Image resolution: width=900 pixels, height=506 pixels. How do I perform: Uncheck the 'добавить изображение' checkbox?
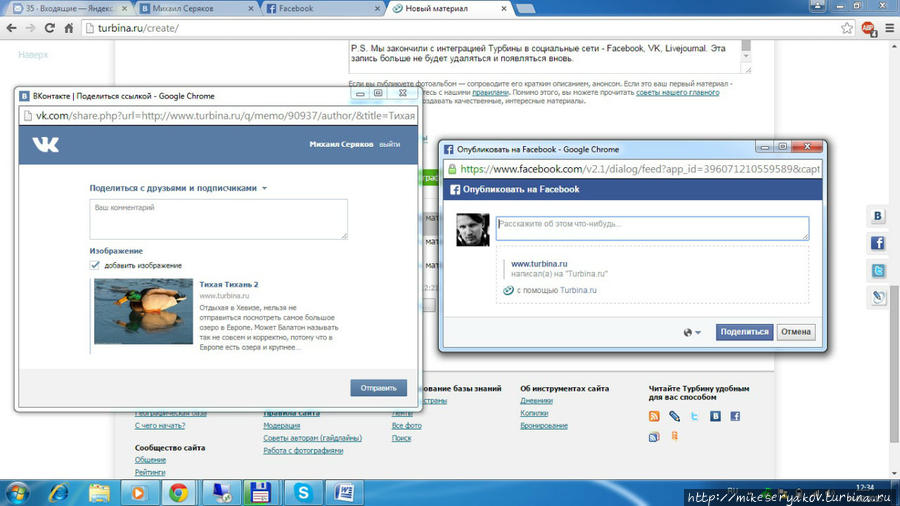(95, 265)
